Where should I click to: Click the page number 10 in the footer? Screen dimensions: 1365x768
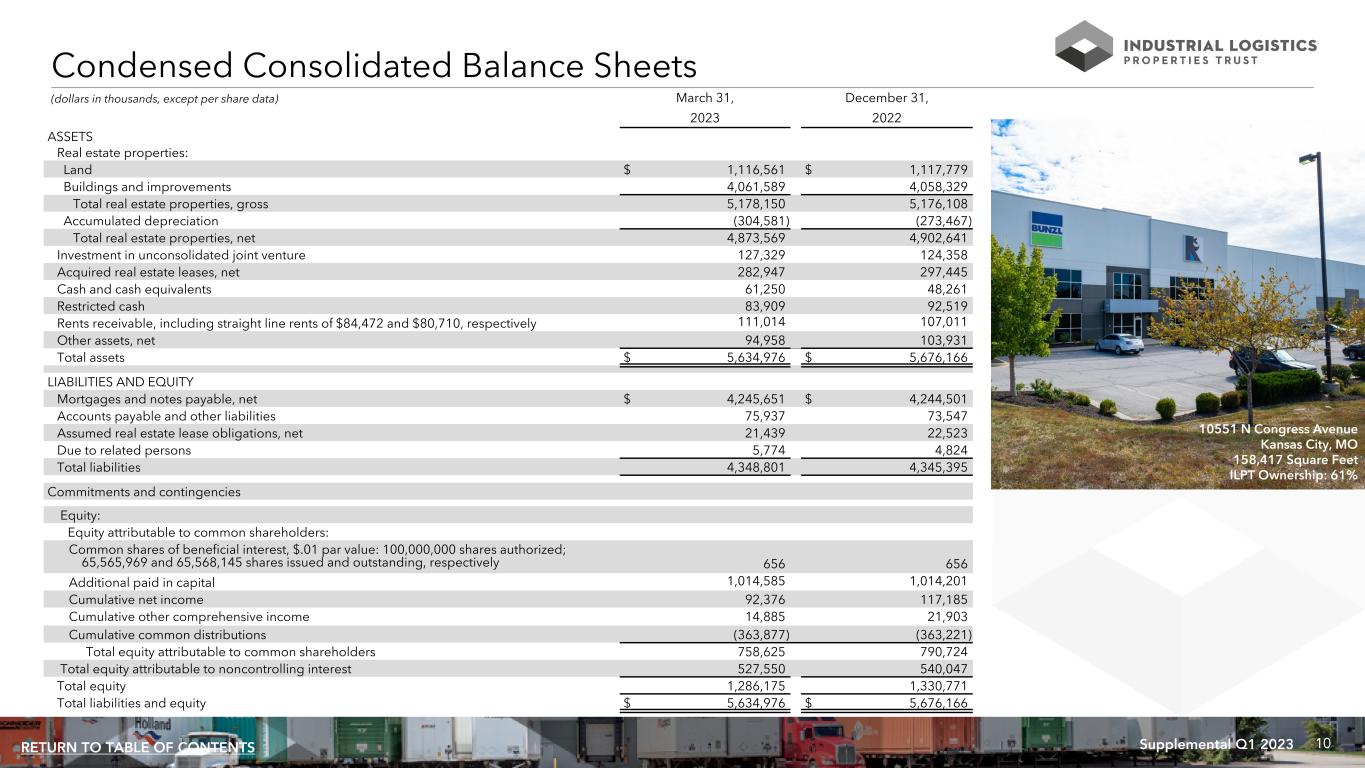coord(1324,744)
